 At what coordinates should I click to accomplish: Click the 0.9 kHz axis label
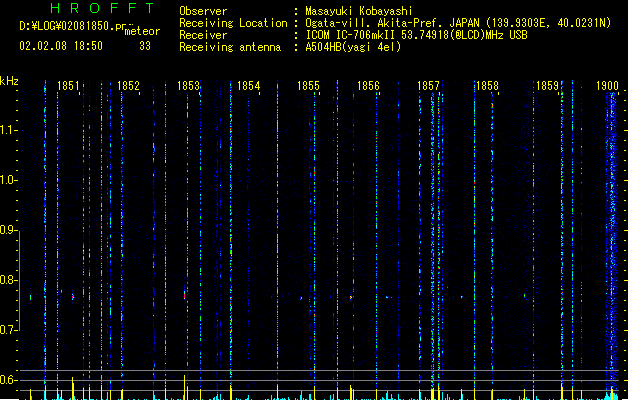pyautogui.click(x=8, y=230)
